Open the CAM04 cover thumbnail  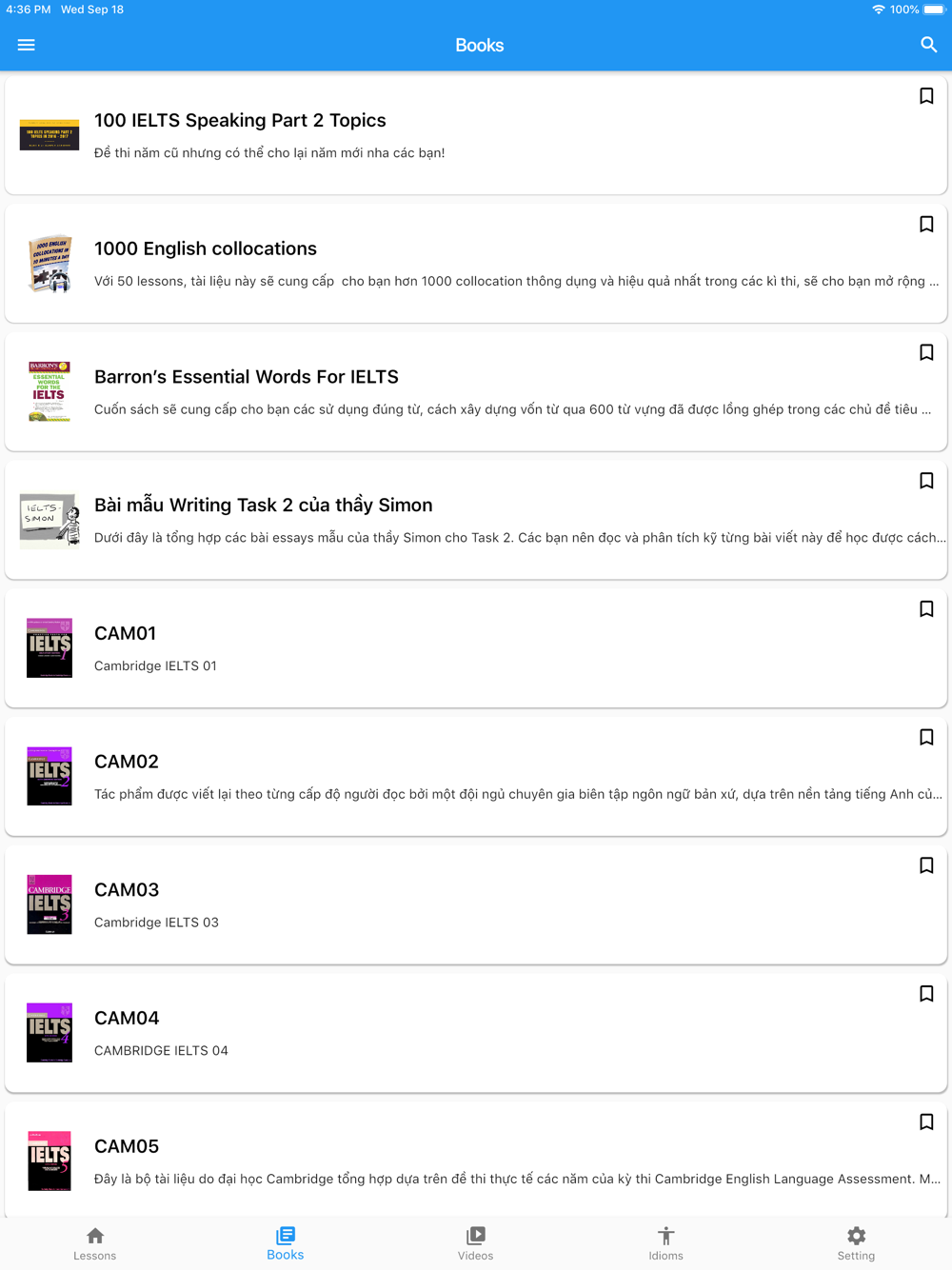click(x=50, y=1032)
